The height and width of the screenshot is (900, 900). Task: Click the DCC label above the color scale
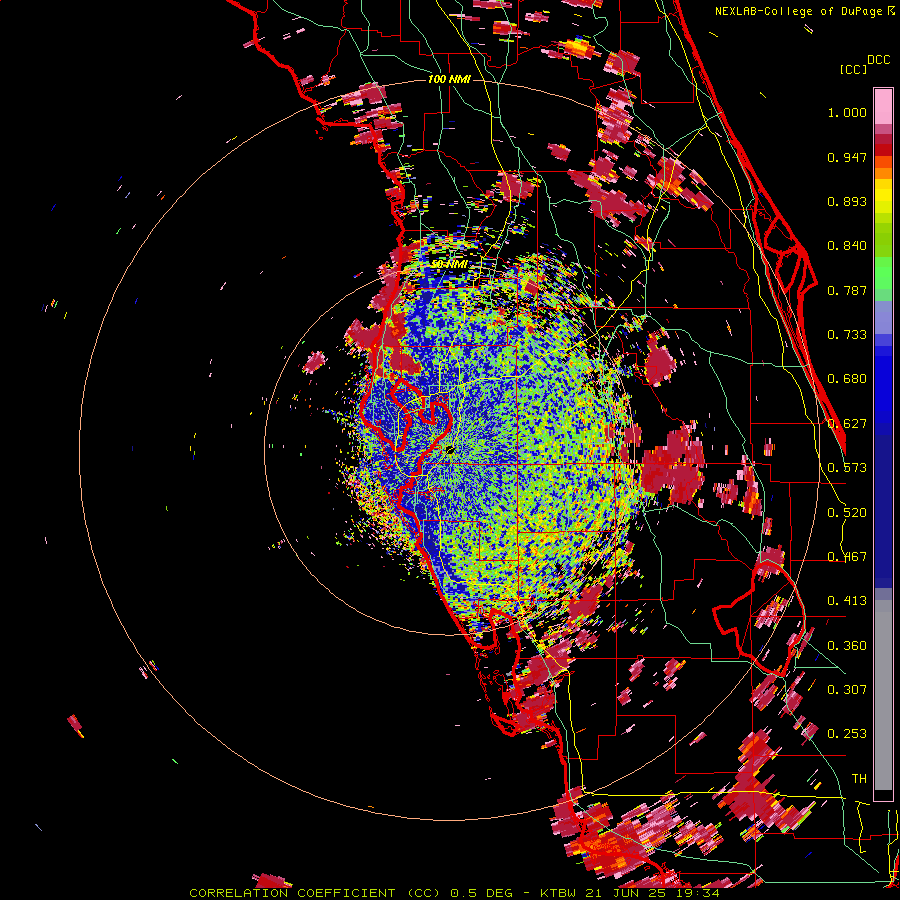879,60
